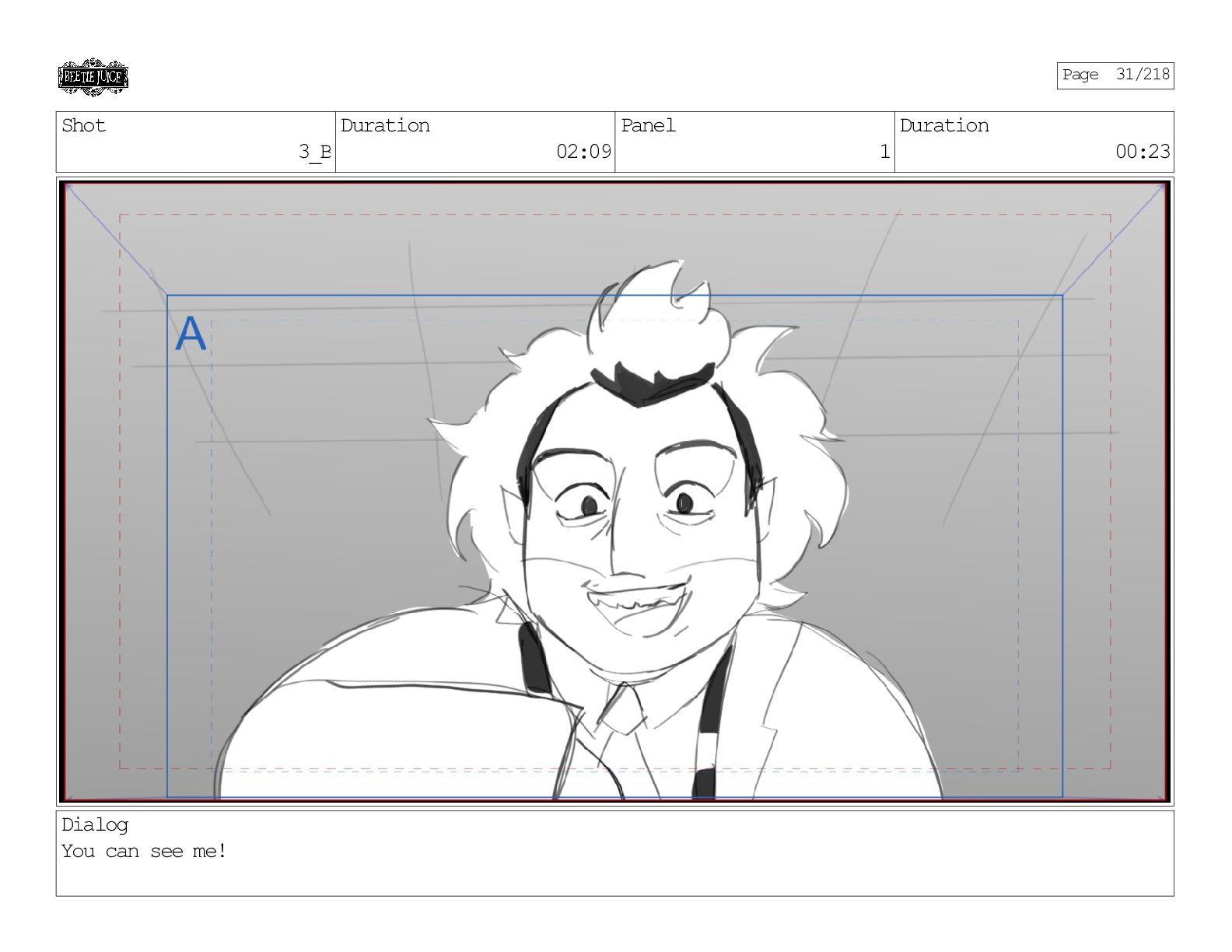This screenshot has width=1232, height=952.
Task: Click the panel Duration value 00:23
Action: 1143,152
